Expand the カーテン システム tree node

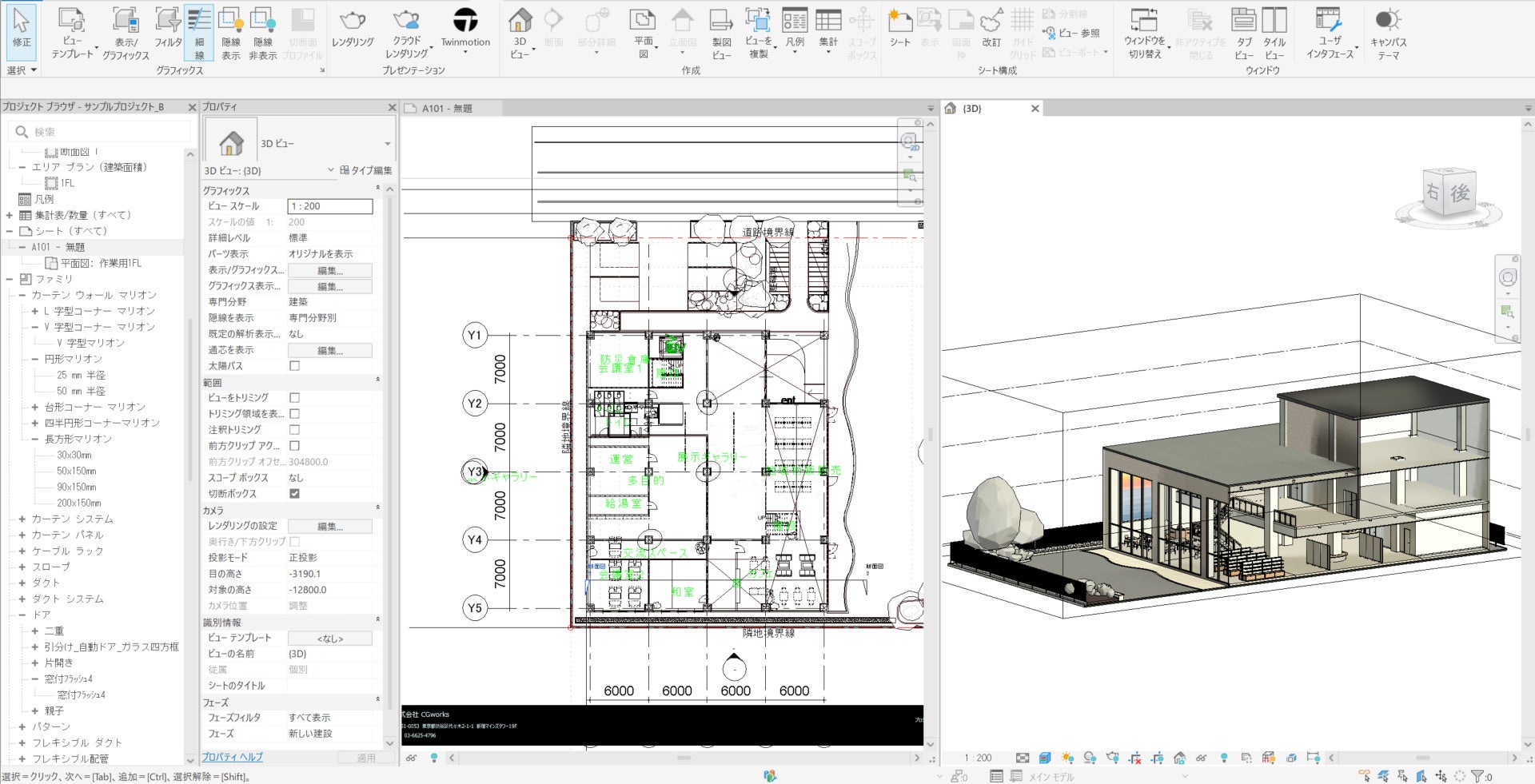coord(22,519)
